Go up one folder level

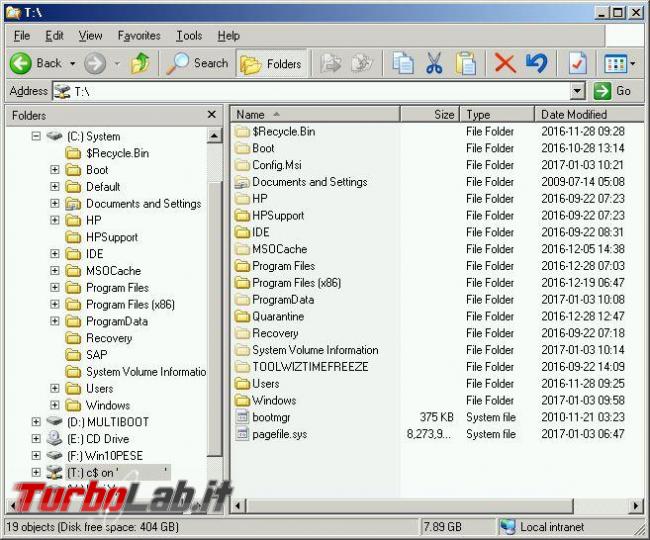coord(140,63)
